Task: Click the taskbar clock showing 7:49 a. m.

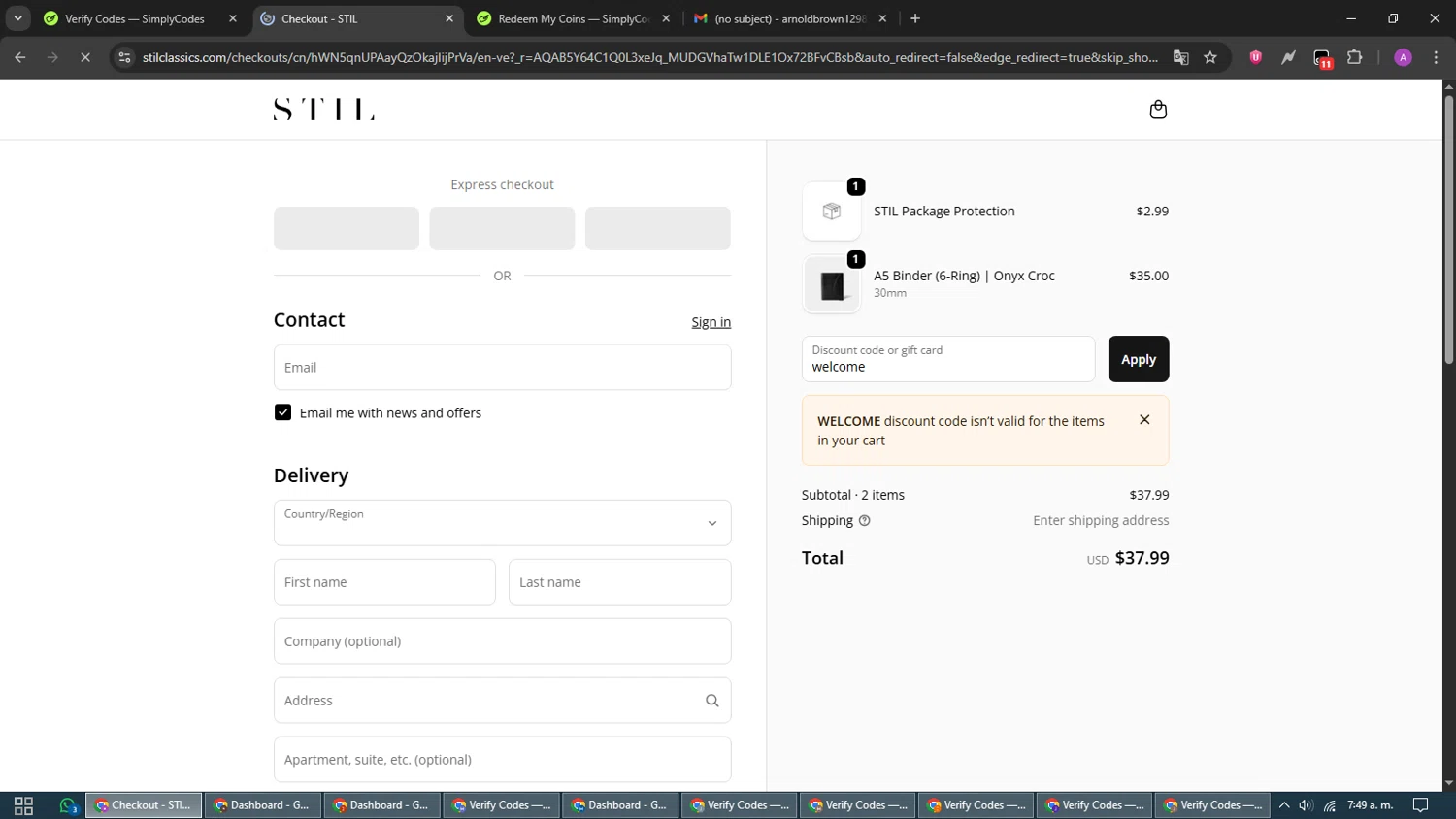Action: click(1370, 805)
